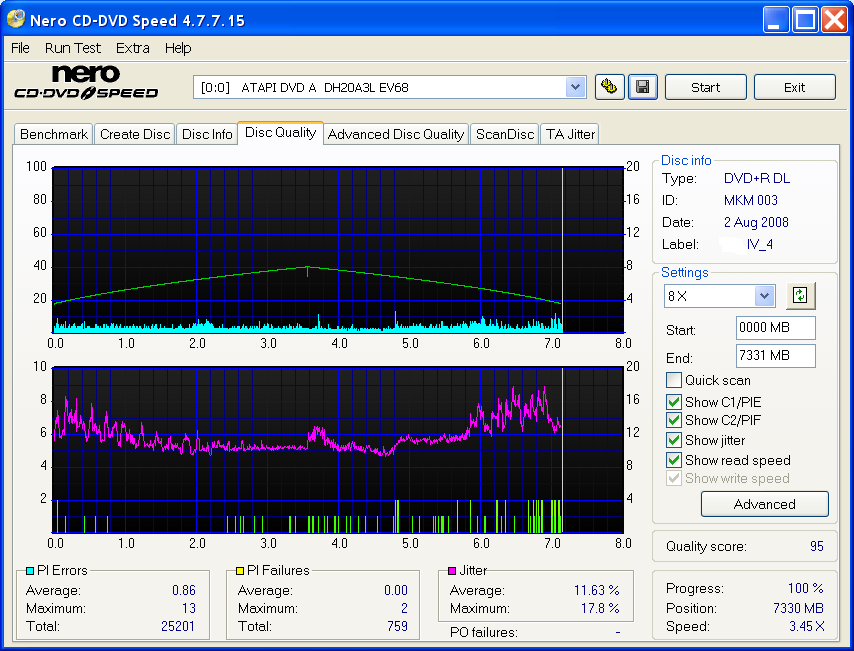Click the PI Failures yellow legend marker

pyautogui.click(x=240, y=570)
